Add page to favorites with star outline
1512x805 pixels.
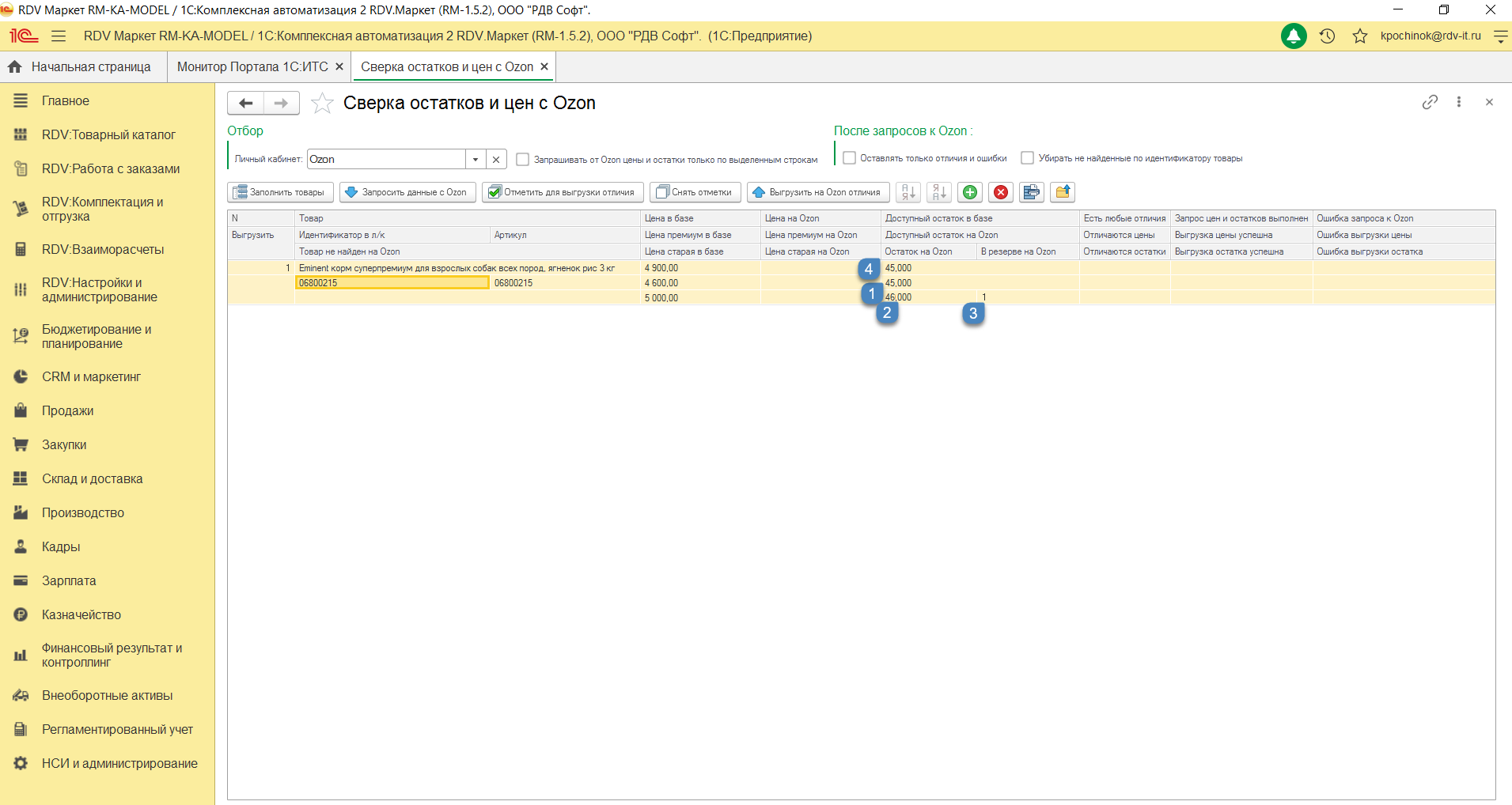pos(322,104)
